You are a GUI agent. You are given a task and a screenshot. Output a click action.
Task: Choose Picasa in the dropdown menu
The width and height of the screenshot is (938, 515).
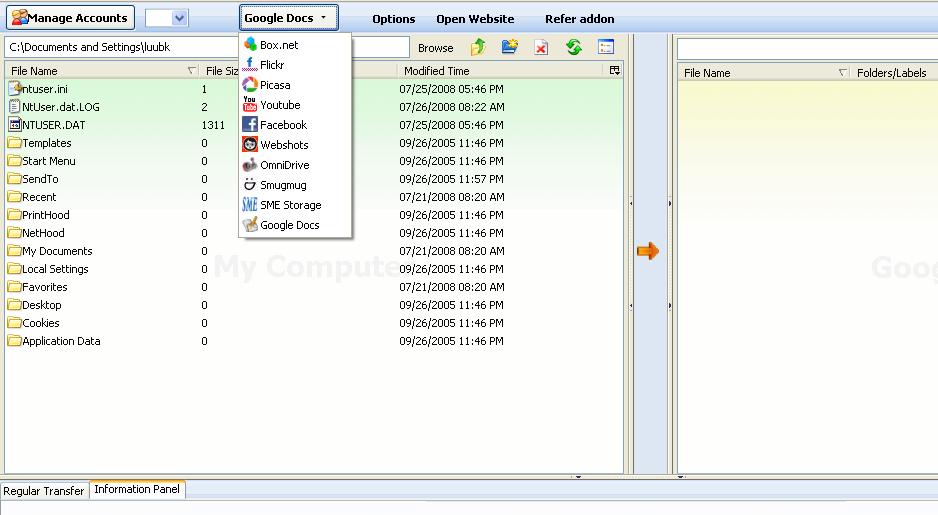pyautogui.click(x=295, y=85)
